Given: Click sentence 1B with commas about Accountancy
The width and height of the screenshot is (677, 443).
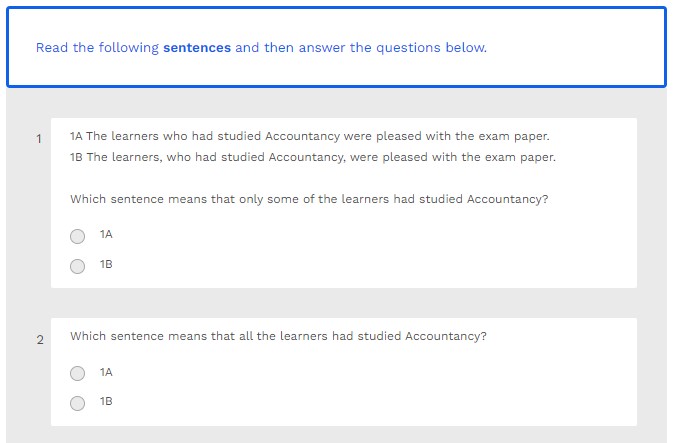Looking at the screenshot, I should pos(312,157).
